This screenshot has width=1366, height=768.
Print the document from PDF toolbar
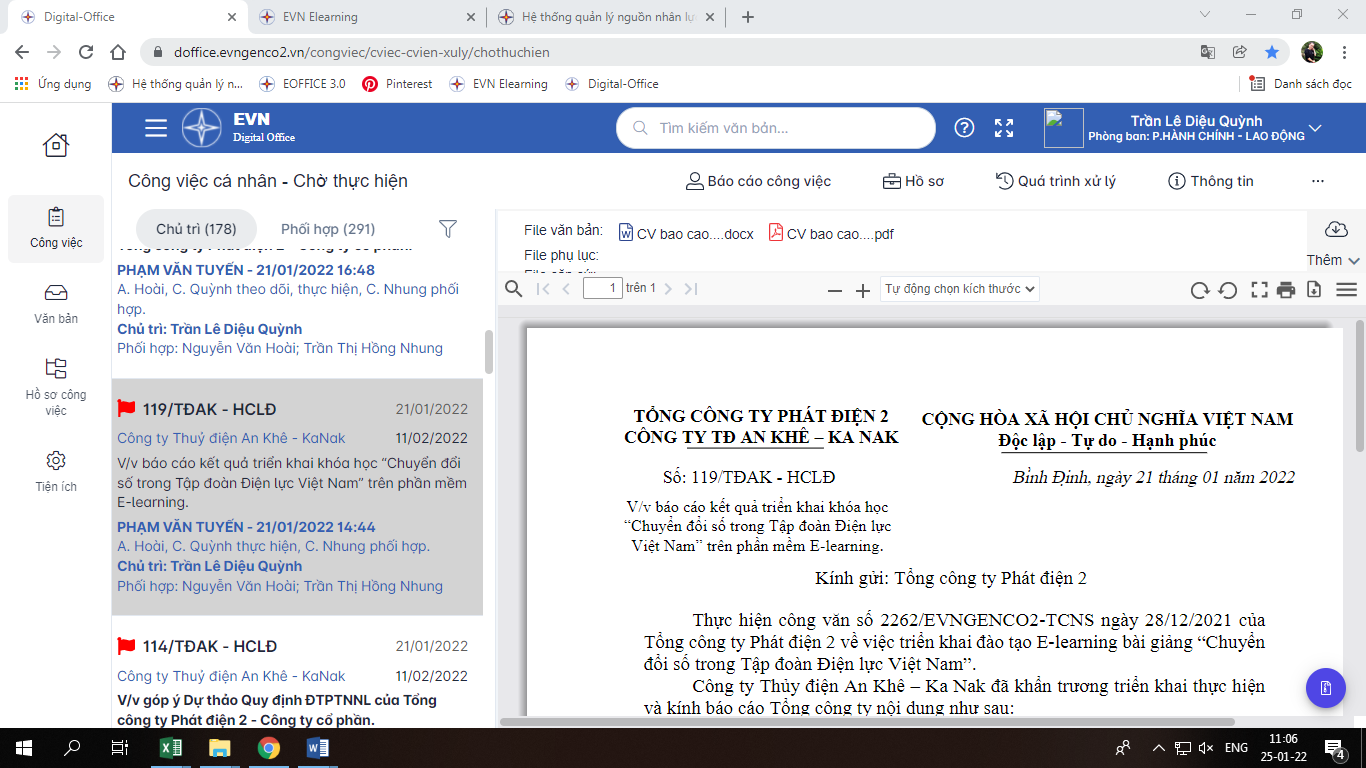tap(1286, 290)
